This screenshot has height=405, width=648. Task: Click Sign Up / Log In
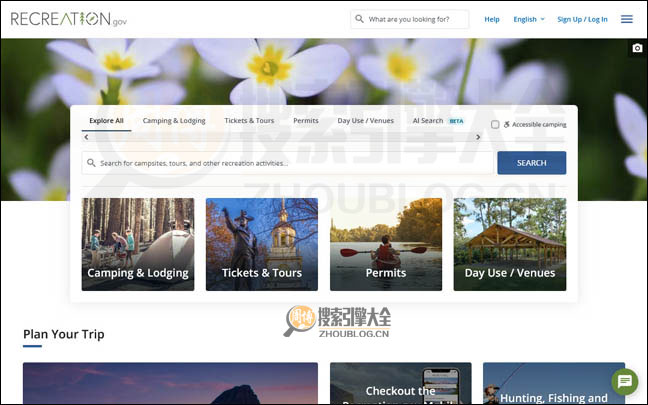[582, 19]
